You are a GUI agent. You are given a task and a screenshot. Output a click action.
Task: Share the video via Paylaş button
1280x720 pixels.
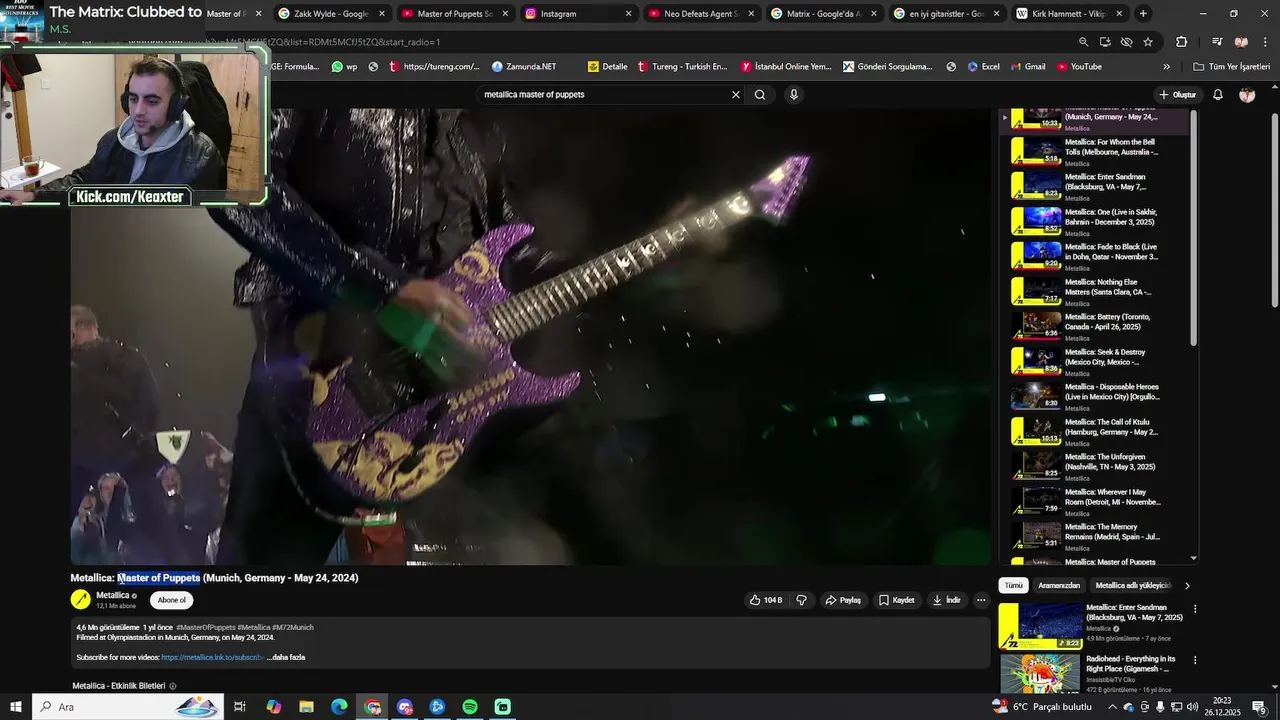(843, 600)
